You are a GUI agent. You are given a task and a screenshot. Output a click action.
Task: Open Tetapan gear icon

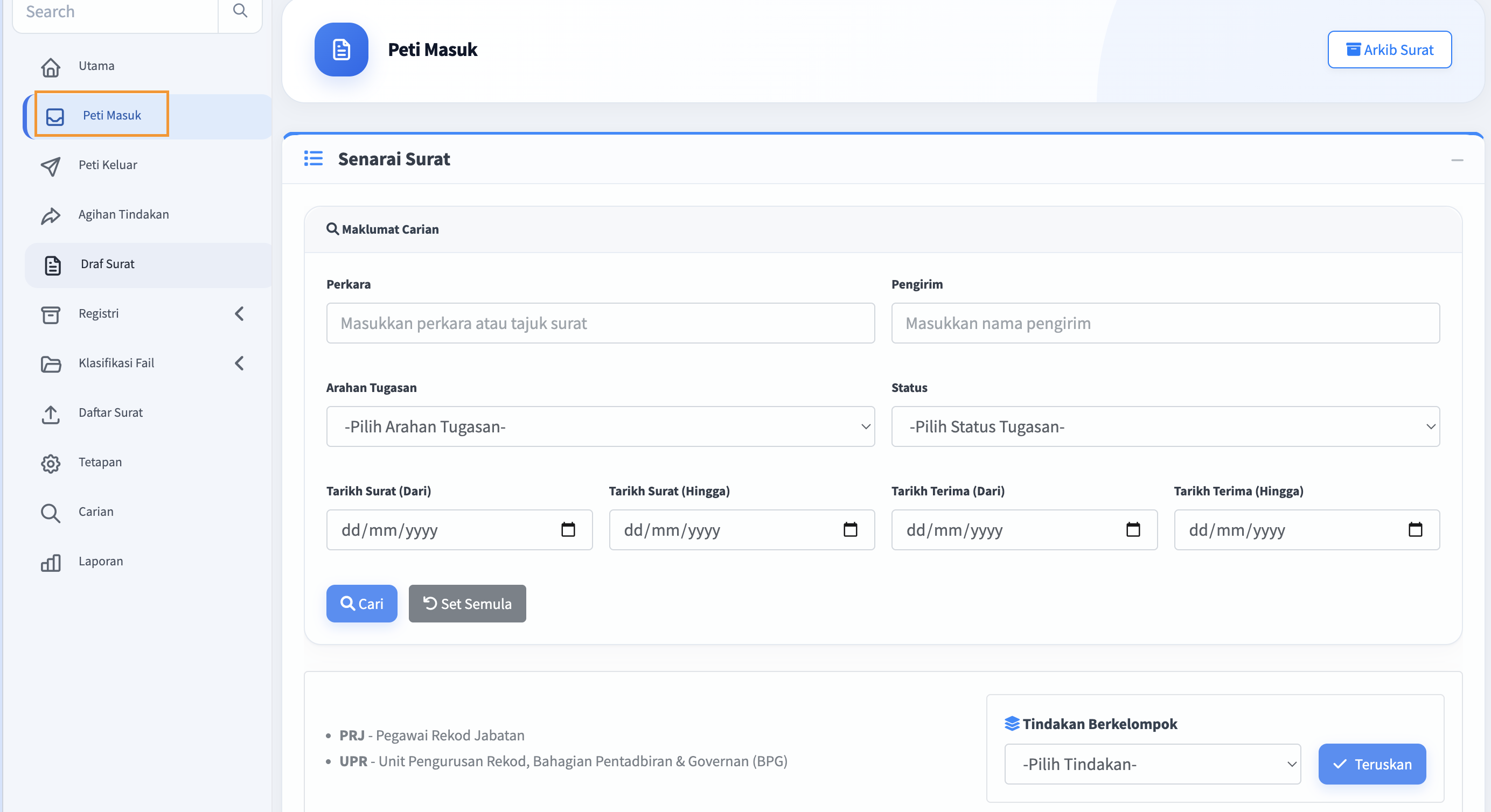point(51,463)
